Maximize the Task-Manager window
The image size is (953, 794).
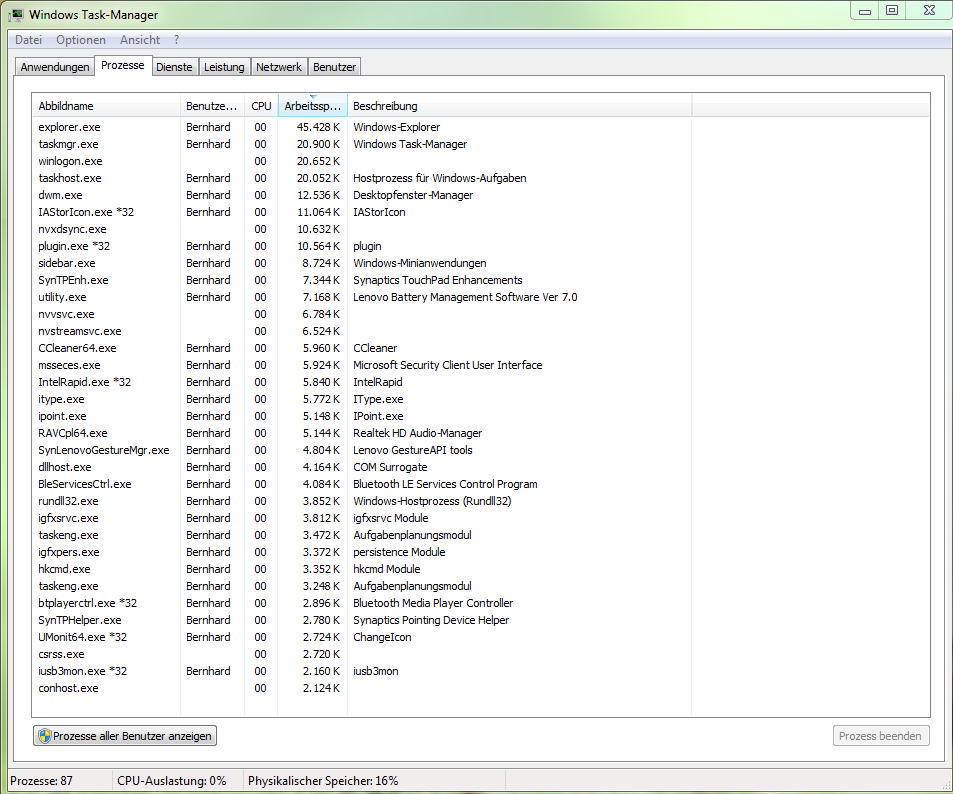coord(892,10)
